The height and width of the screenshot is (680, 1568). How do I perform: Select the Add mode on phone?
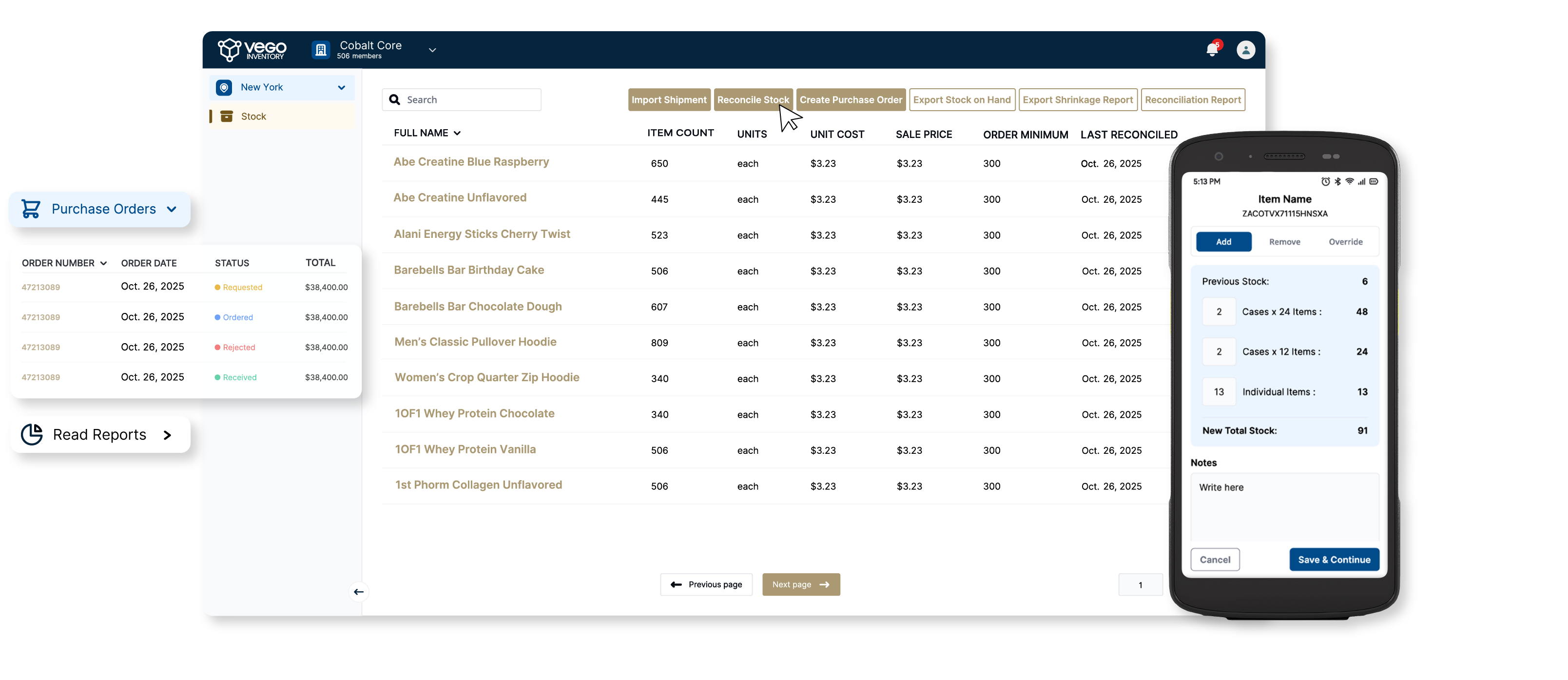tap(1223, 242)
